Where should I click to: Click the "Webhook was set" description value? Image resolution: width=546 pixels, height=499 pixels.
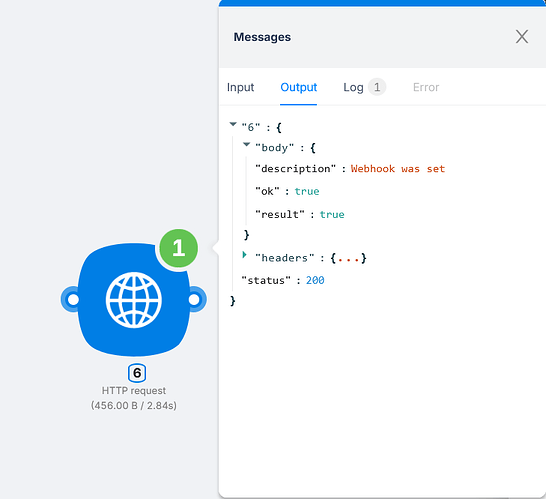pos(398,169)
